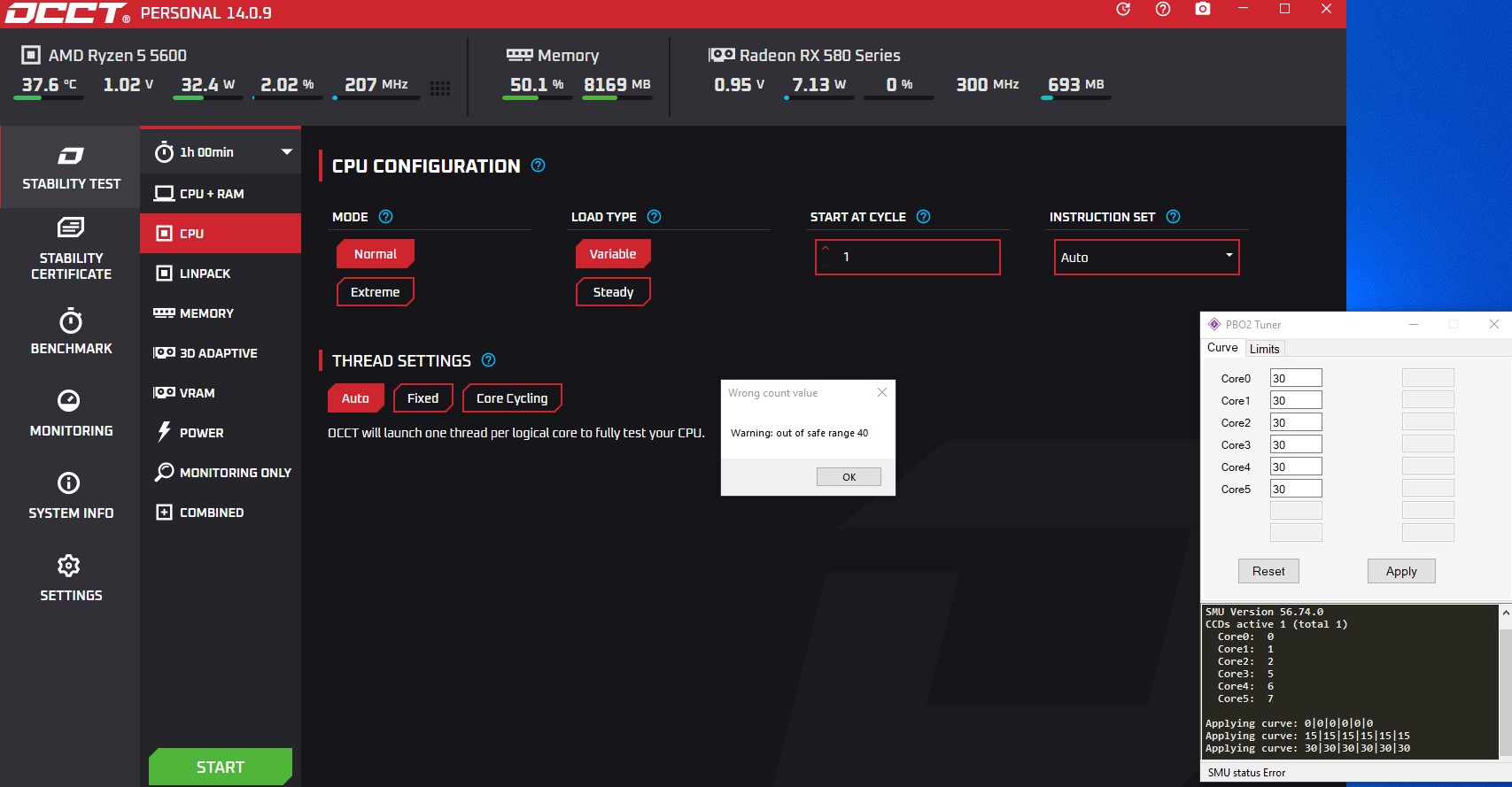Click the SMU status Error text
Viewport: 1512px width, 787px height.
(x=1246, y=773)
